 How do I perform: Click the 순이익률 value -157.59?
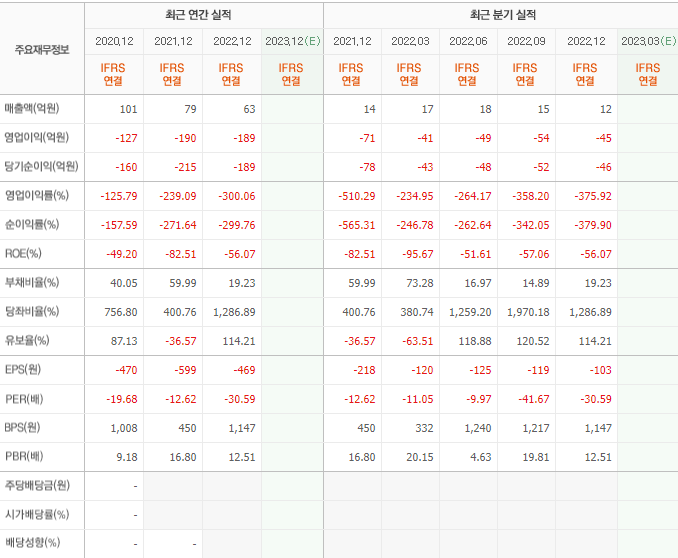point(119,225)
